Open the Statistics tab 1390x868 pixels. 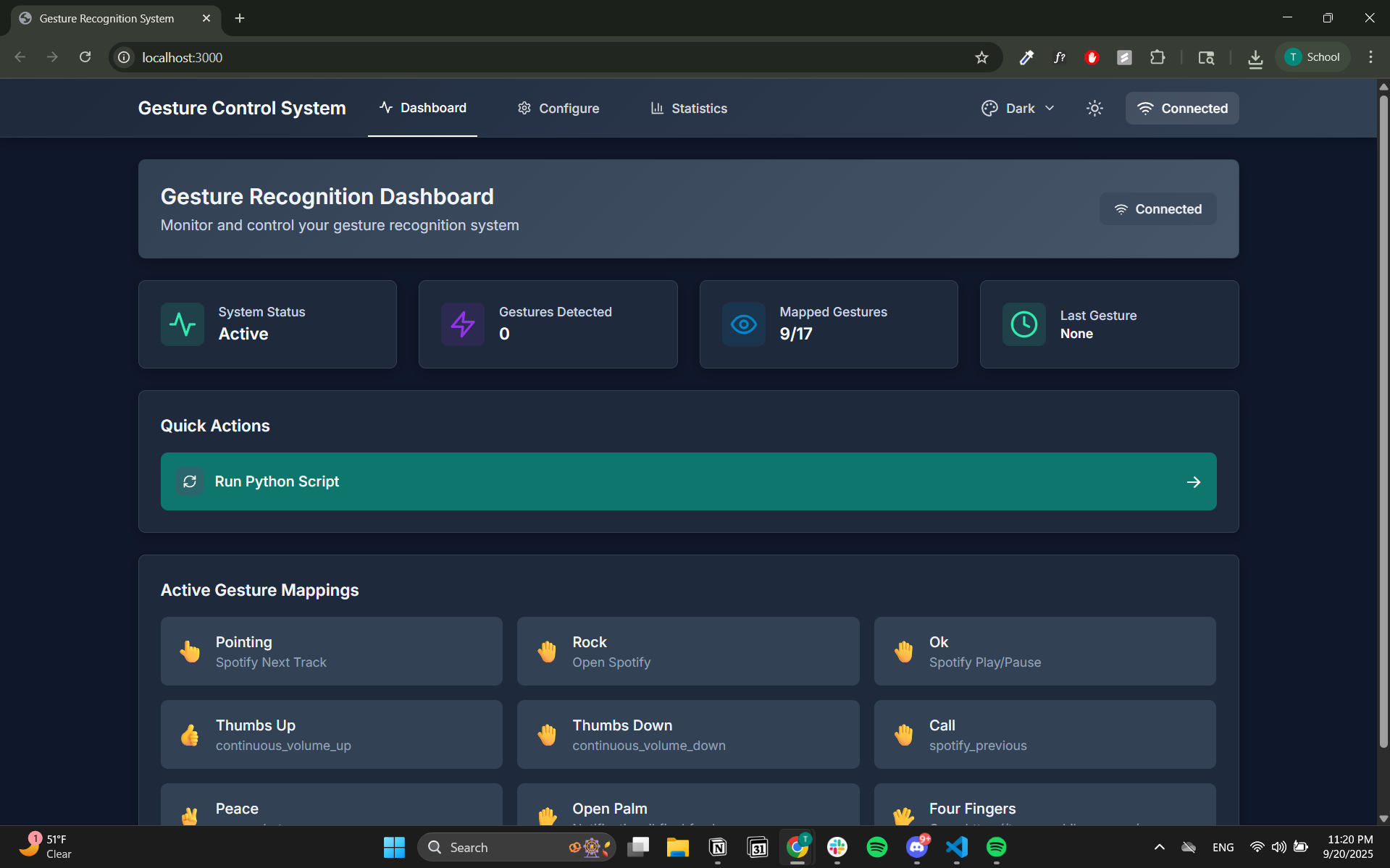pos(689,108)
